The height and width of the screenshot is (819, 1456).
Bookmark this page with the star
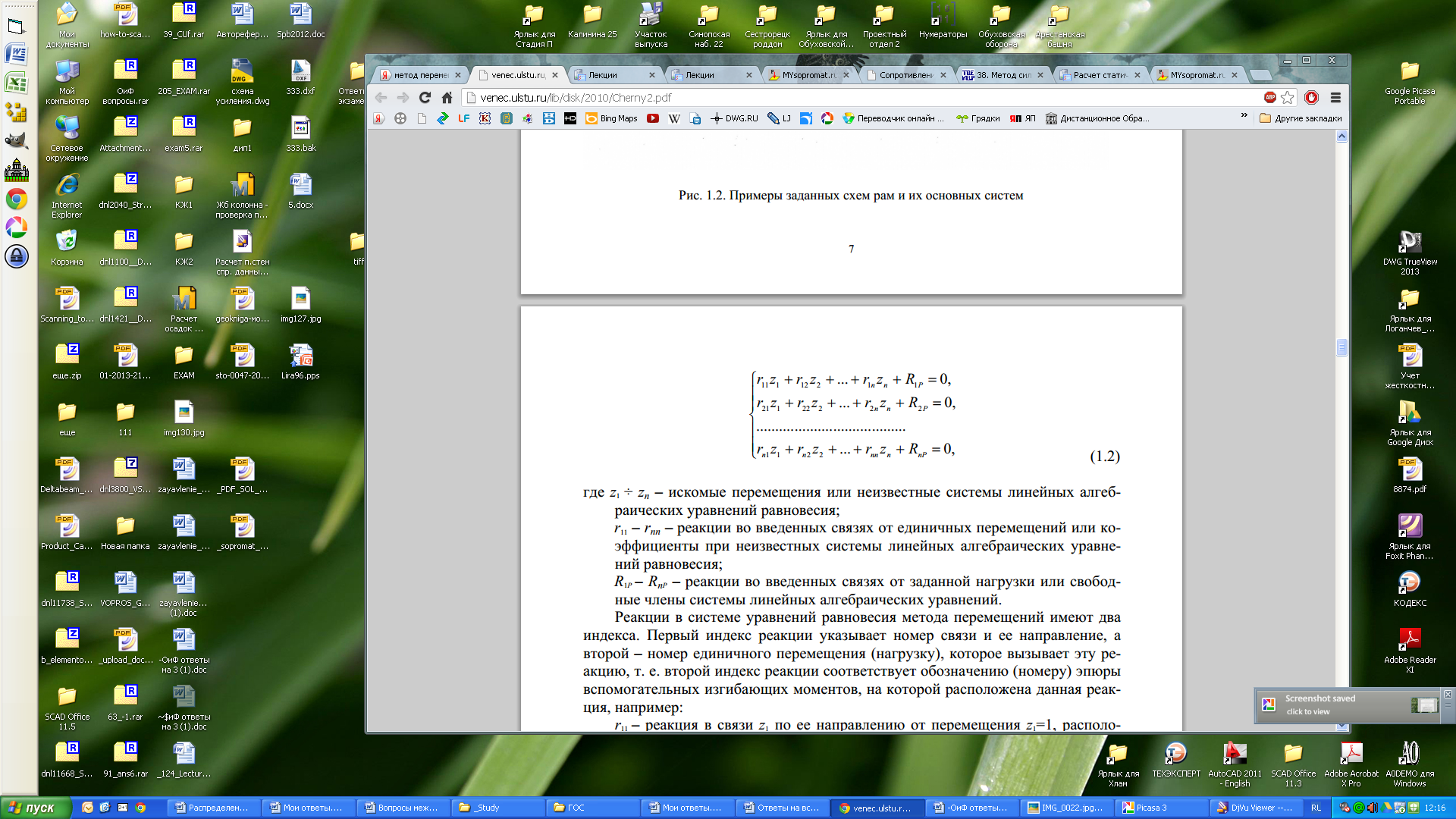(x=1287, y=97)
